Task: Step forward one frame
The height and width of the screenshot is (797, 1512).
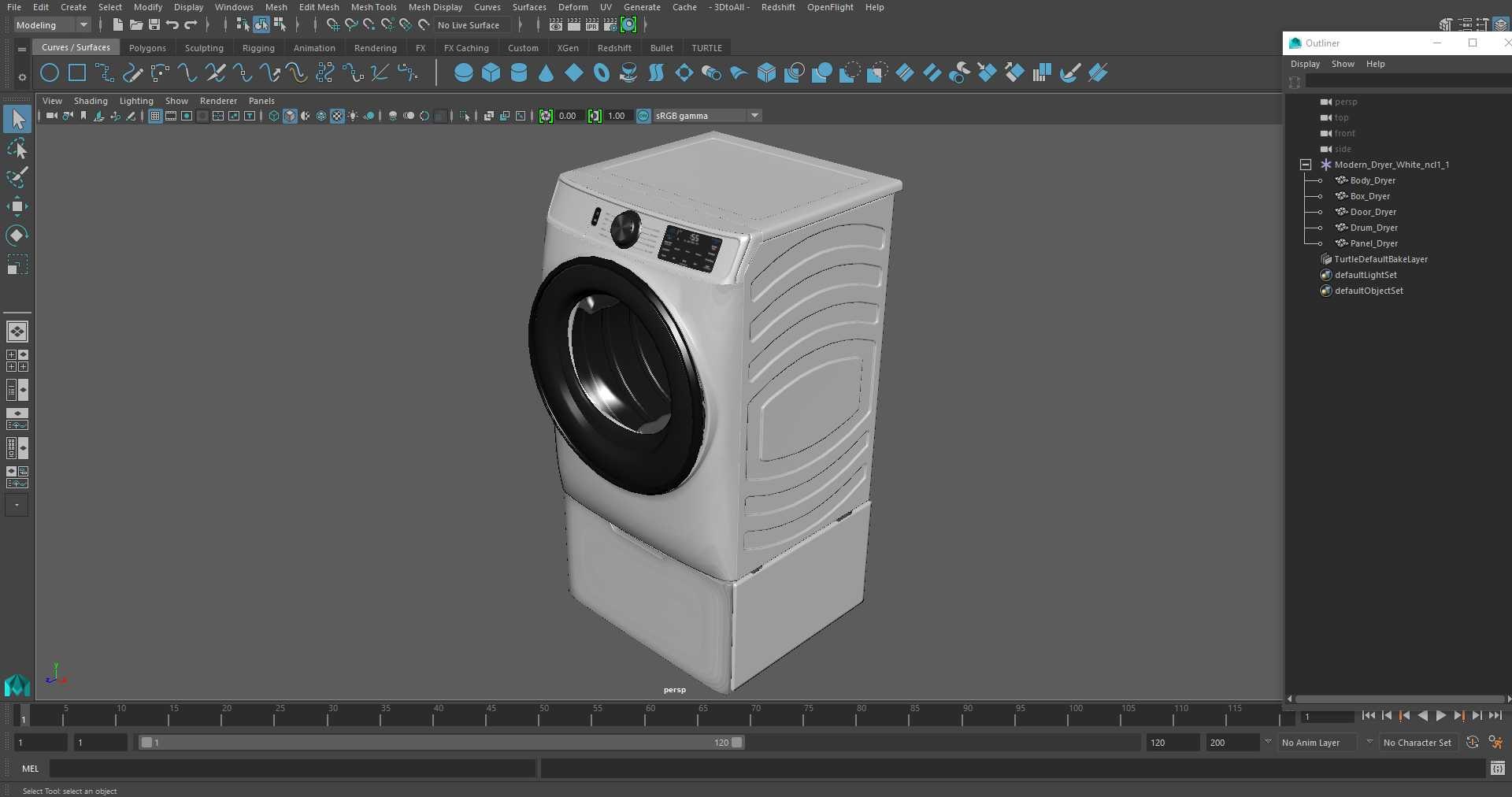Action: [x=1477, y=716]
